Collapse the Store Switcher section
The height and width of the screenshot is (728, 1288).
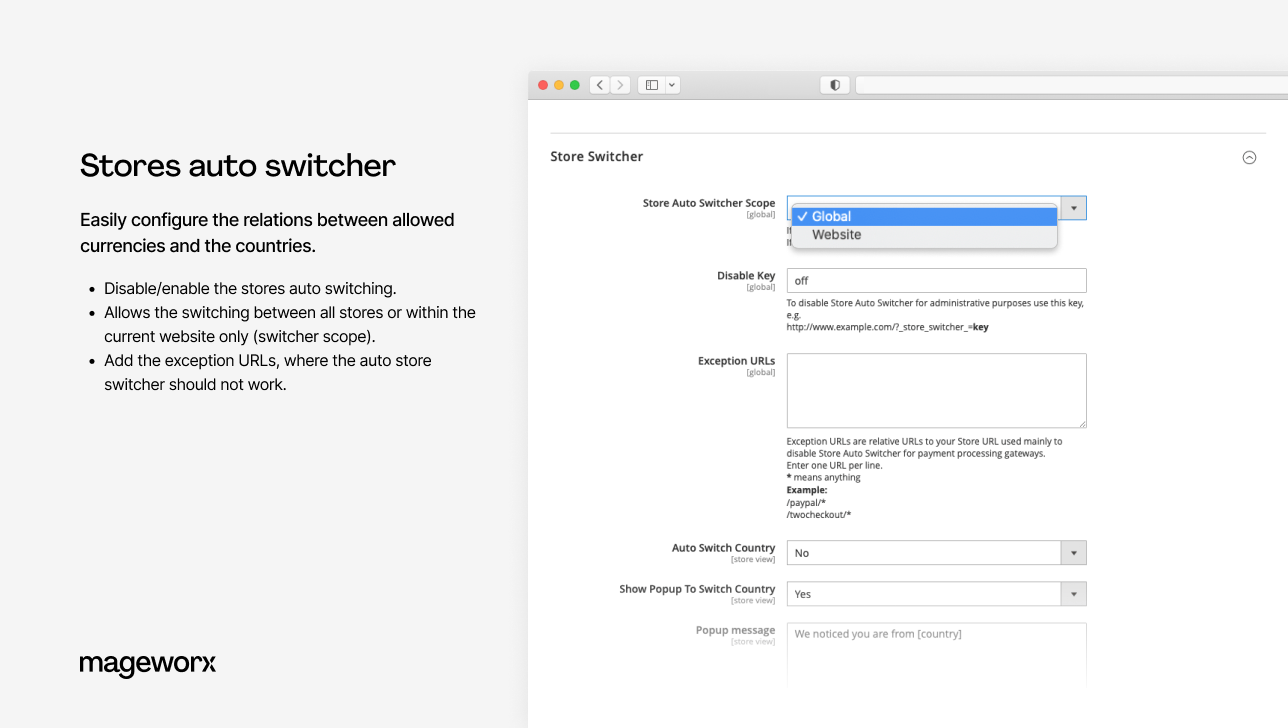point(1249,157)
